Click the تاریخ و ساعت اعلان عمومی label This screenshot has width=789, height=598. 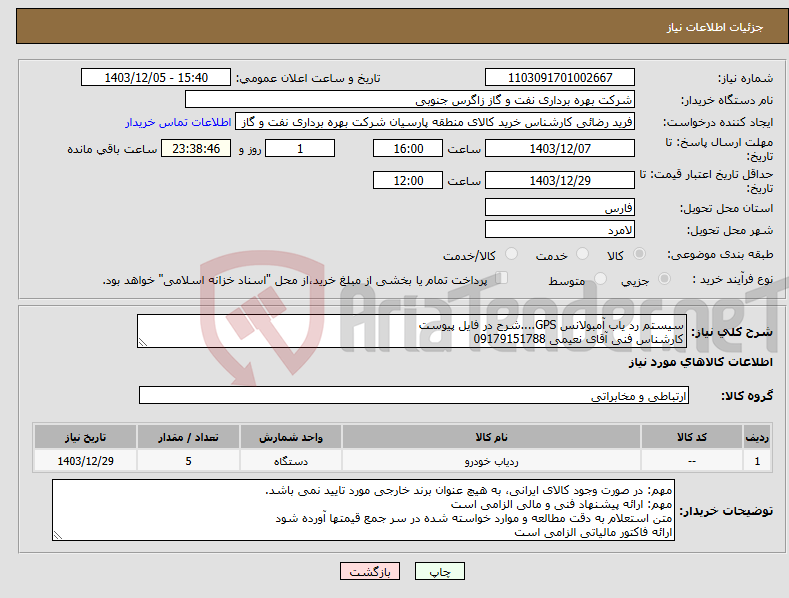tap(308, 79)
